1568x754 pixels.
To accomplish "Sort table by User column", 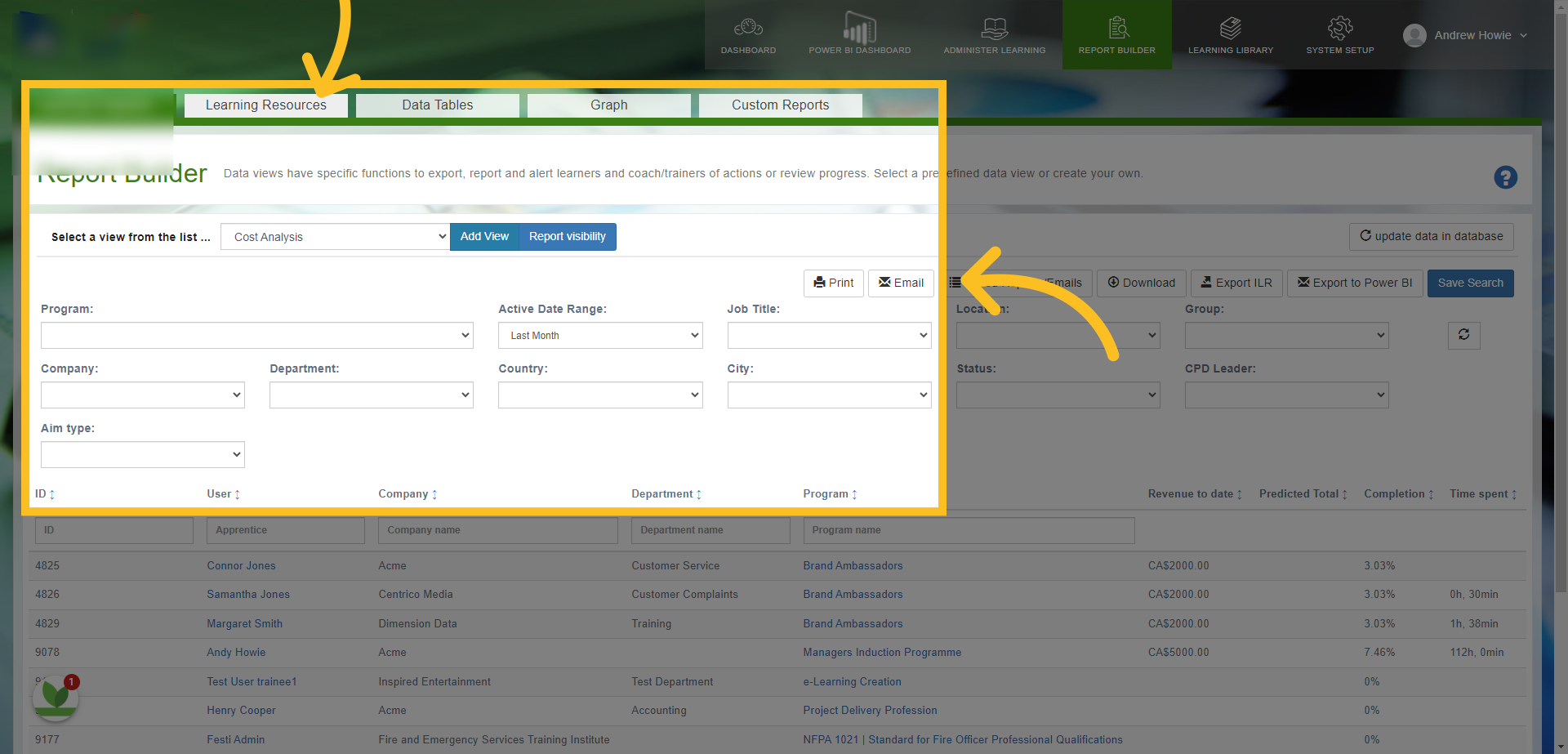I will 237,494.
